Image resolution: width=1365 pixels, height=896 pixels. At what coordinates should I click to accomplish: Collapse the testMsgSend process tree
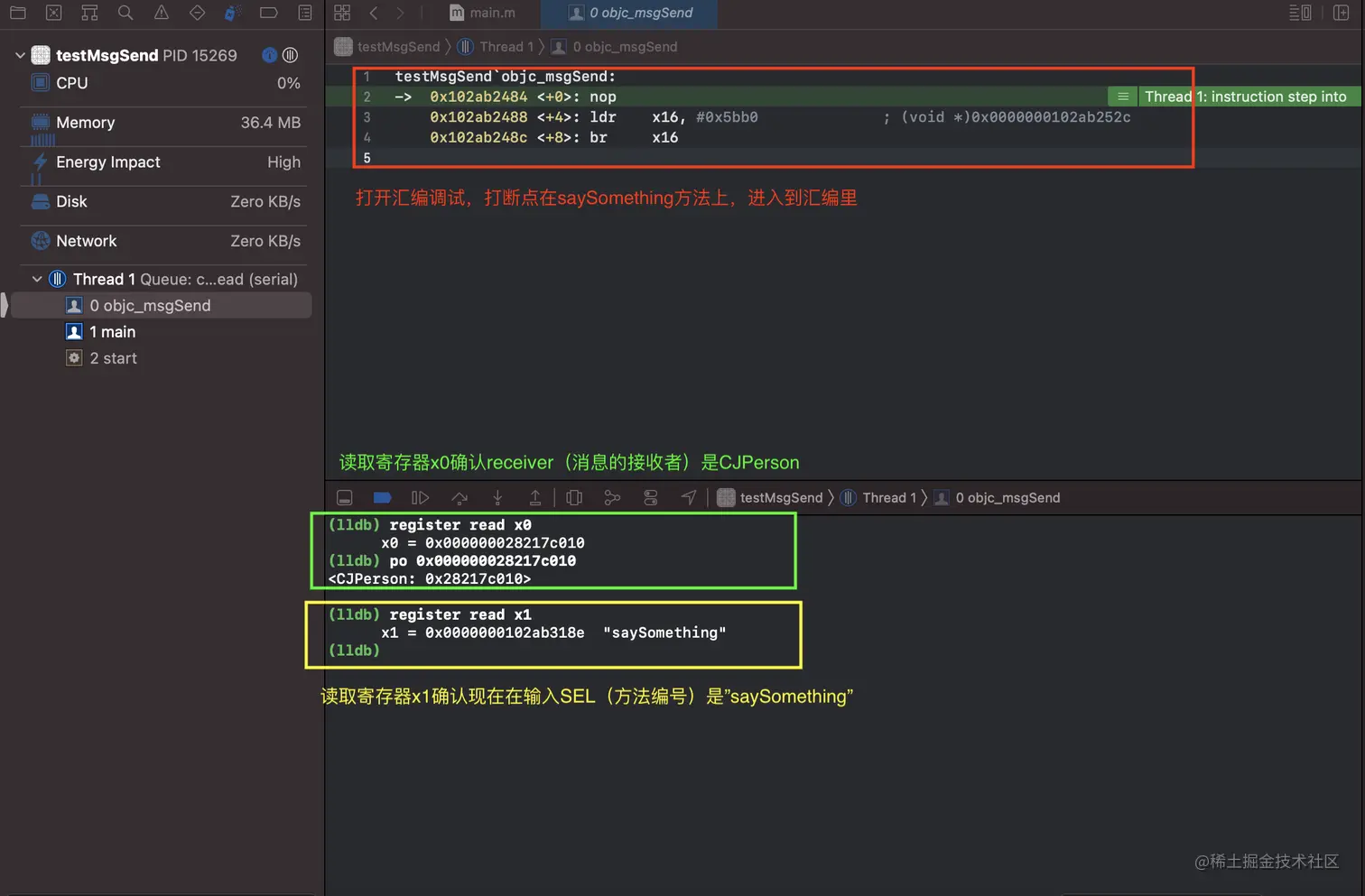(x=20, y=55)
